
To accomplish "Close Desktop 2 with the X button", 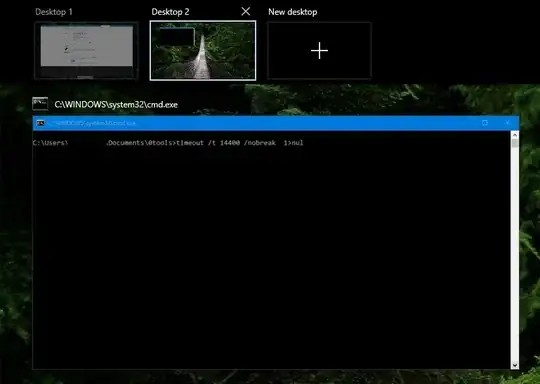I will (x=246, y=12).
